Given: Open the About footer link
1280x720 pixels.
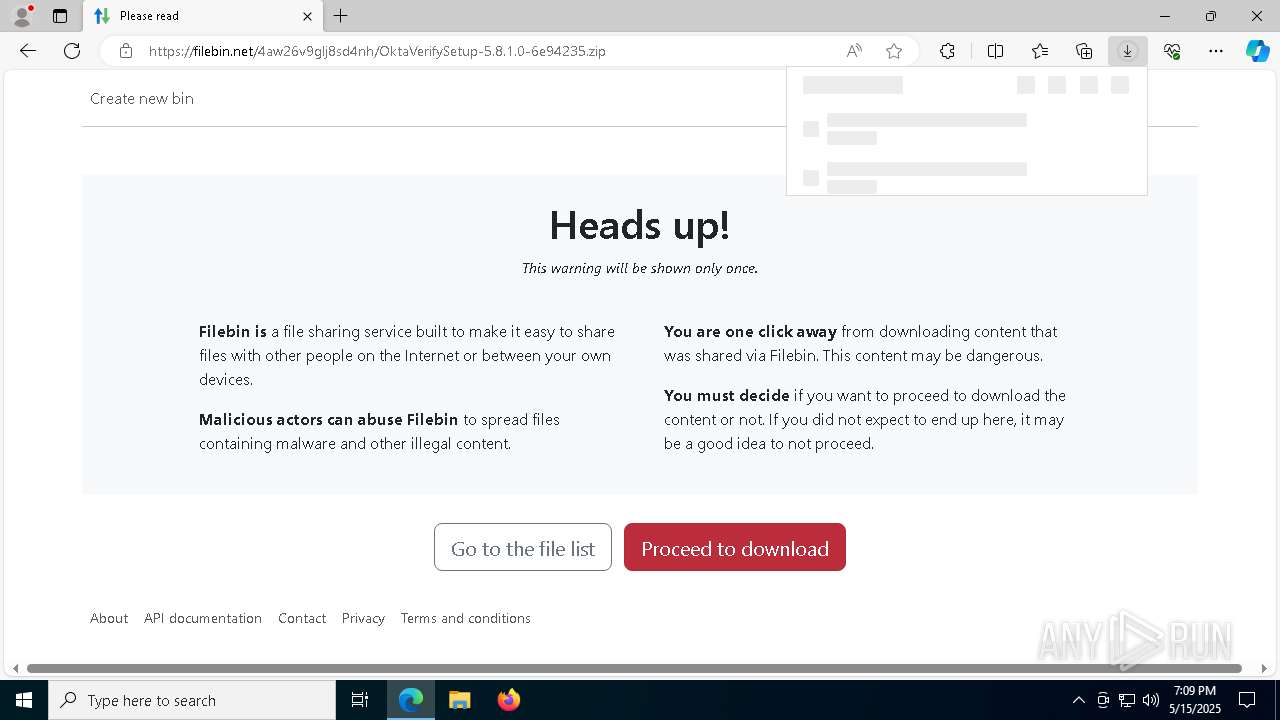Looking at the screenshot, I should pos(109,618).
